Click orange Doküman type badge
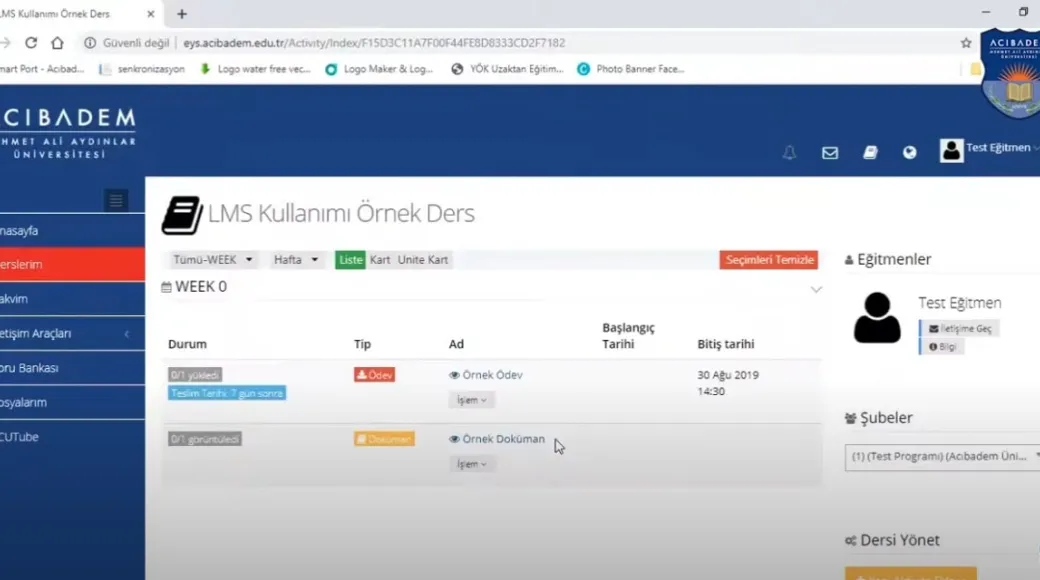The height and width of the screenshot is (580, 1040). tap(384, 439)
